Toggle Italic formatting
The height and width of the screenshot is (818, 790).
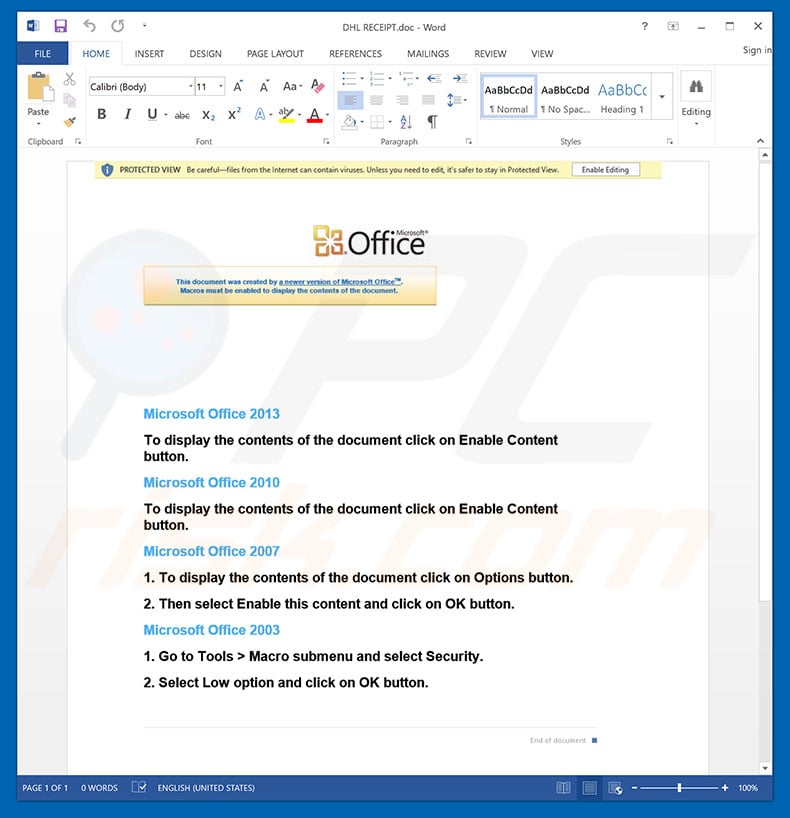coord(127,114)
